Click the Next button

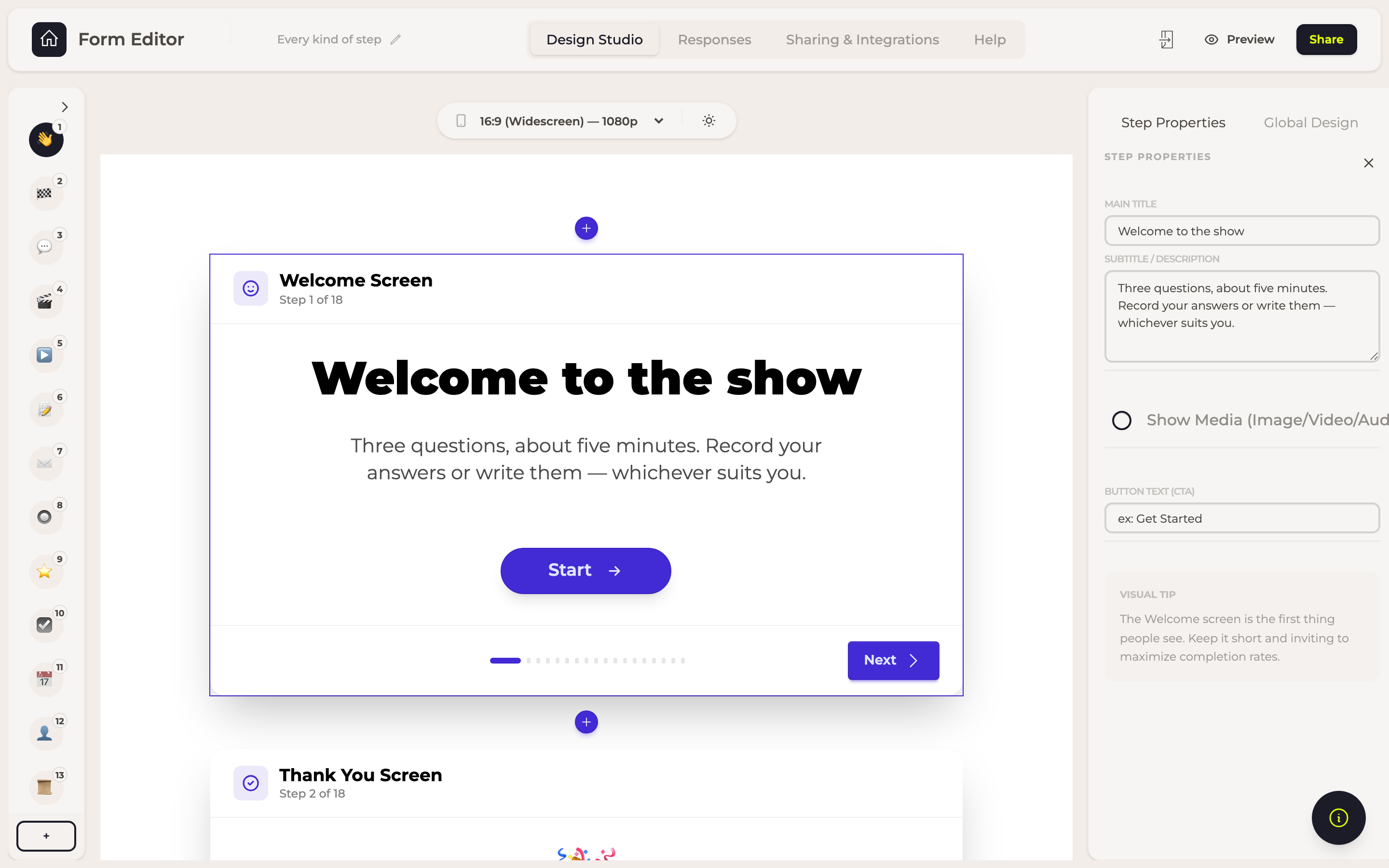tap(893, 660)
